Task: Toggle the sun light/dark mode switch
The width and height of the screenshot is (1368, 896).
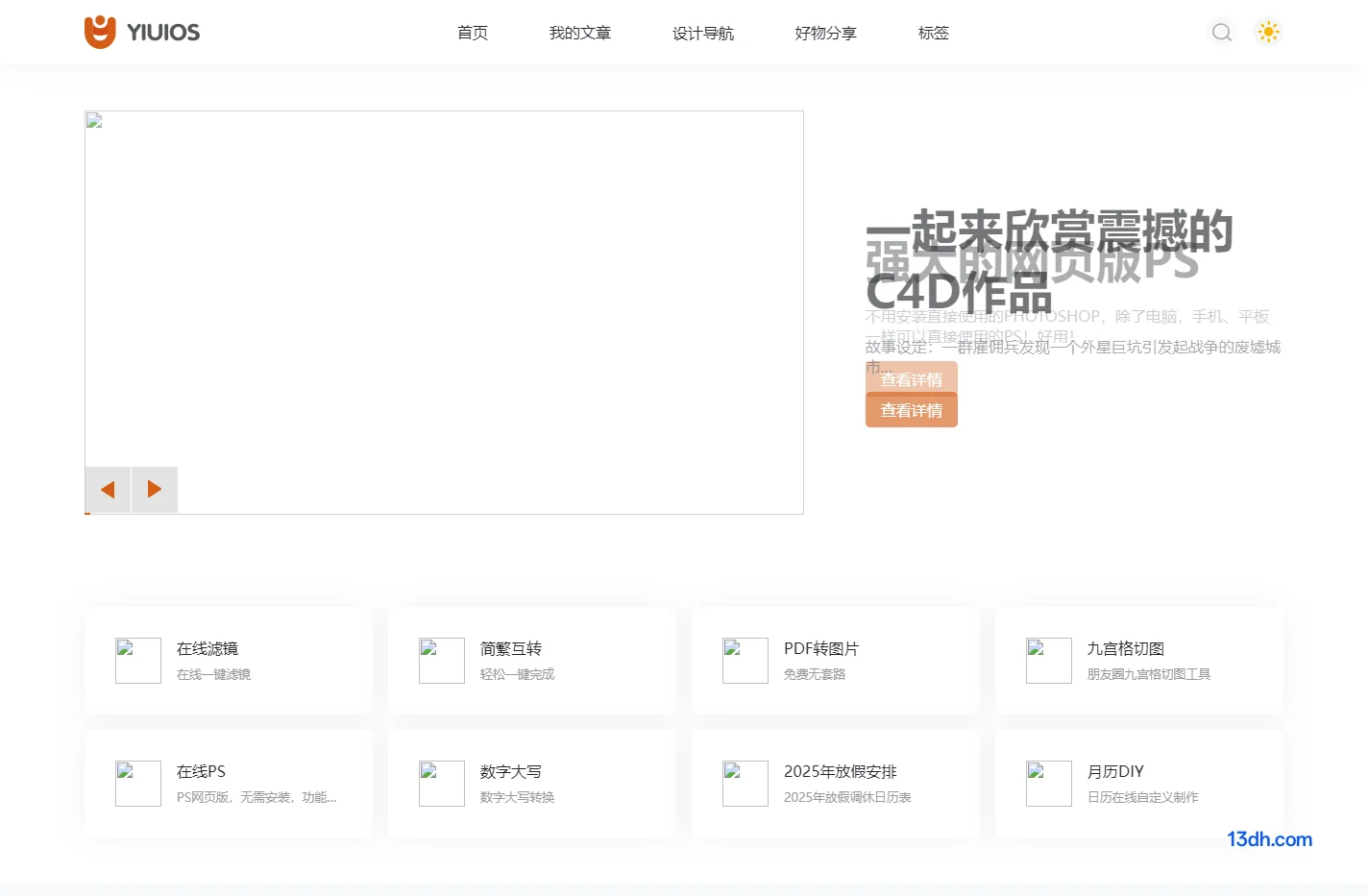Action: 1269,32
